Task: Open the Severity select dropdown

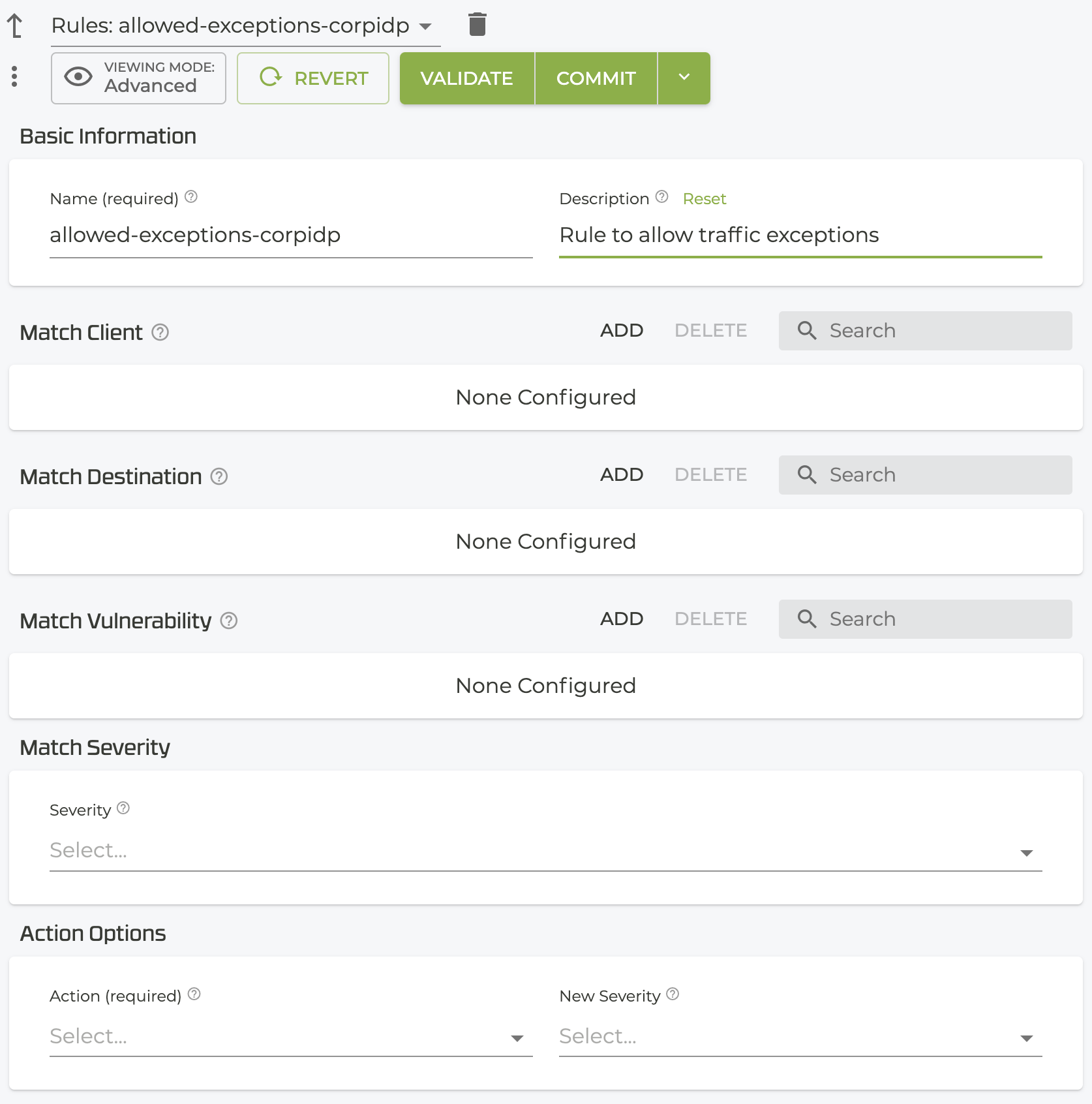Action: click(x=545, y=851)
